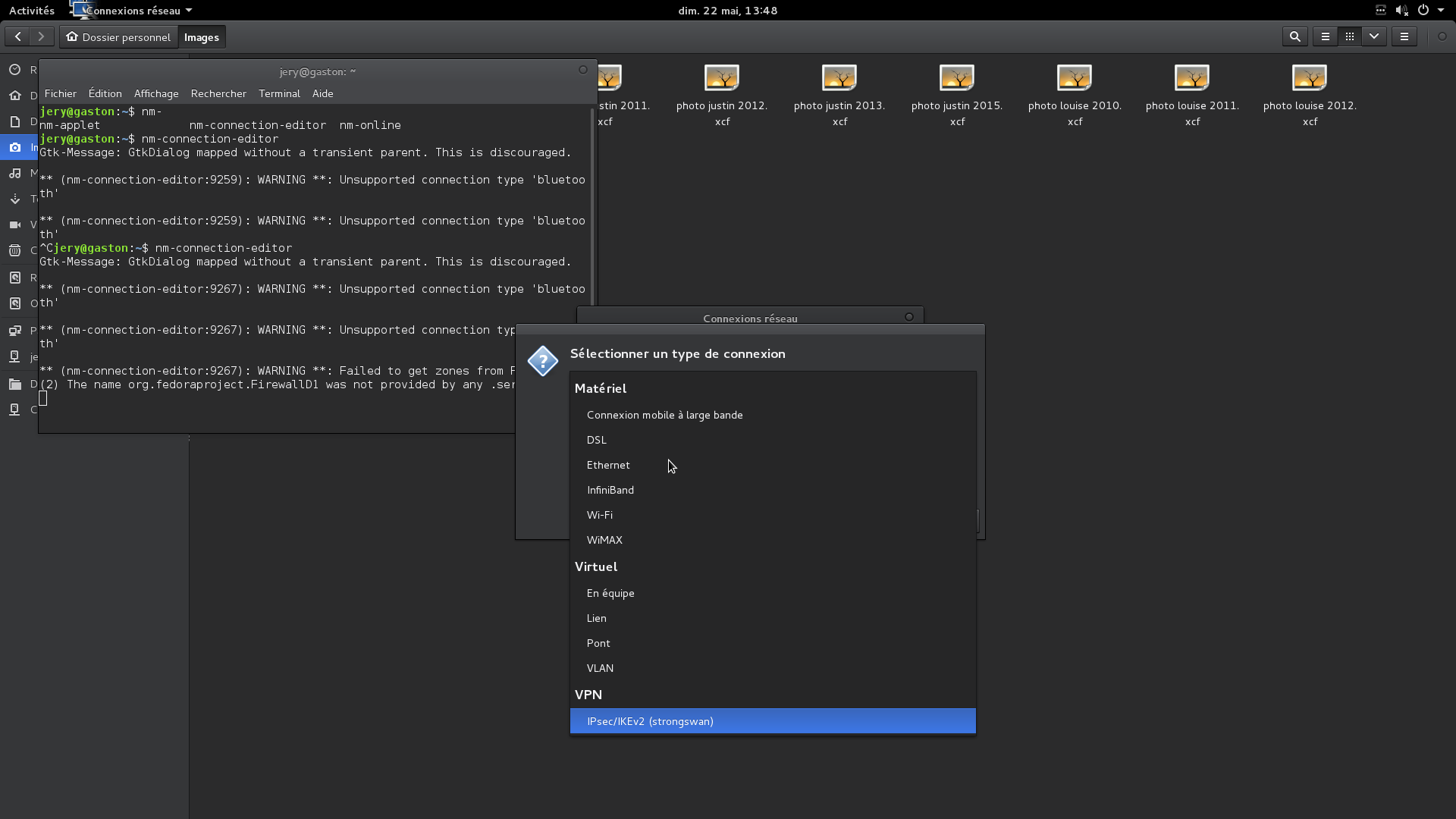
Task: Click the power icon in the top bar
Action: coord(1423,11)
